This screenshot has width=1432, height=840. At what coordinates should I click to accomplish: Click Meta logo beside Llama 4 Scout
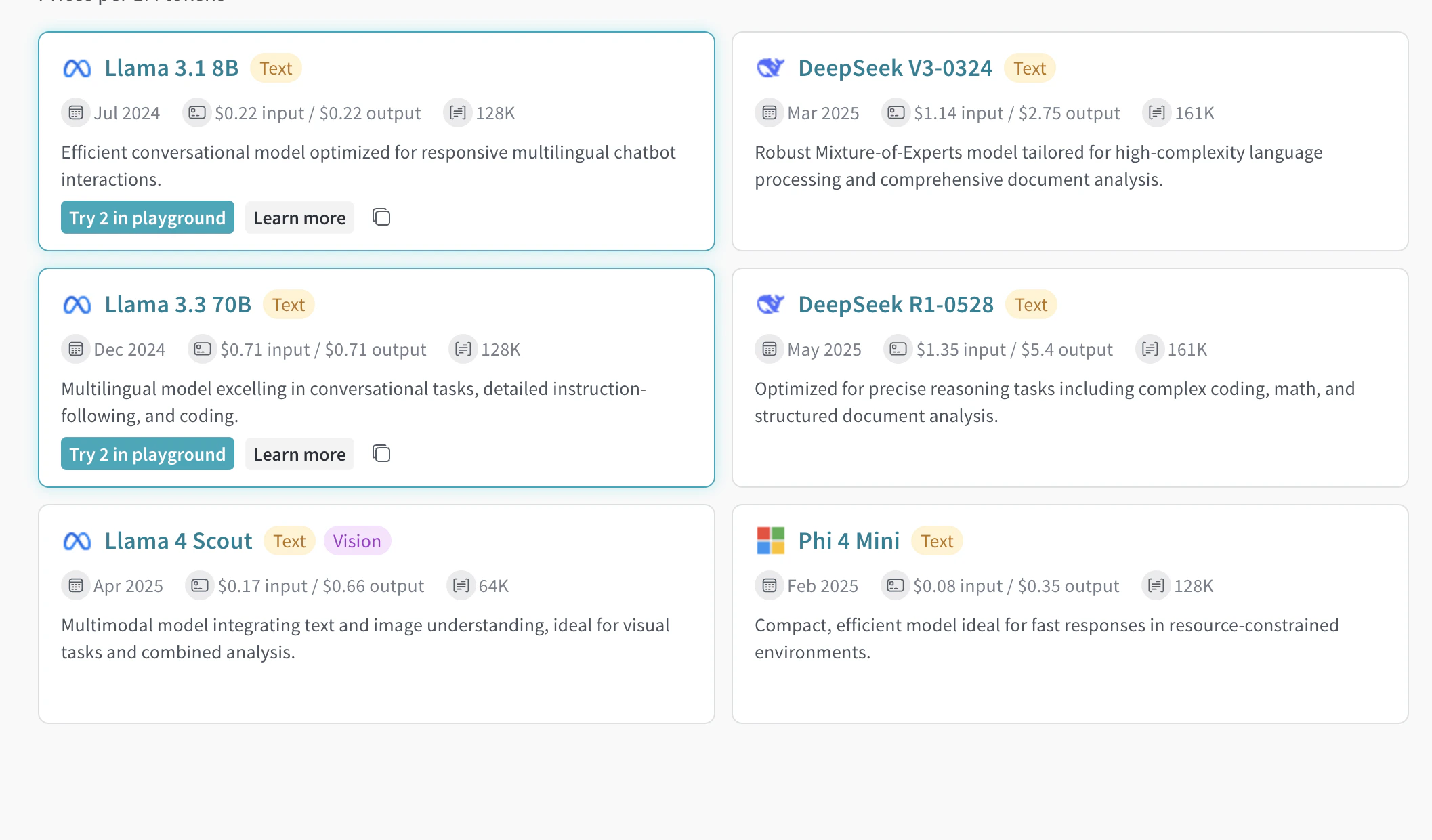[77, 541]
